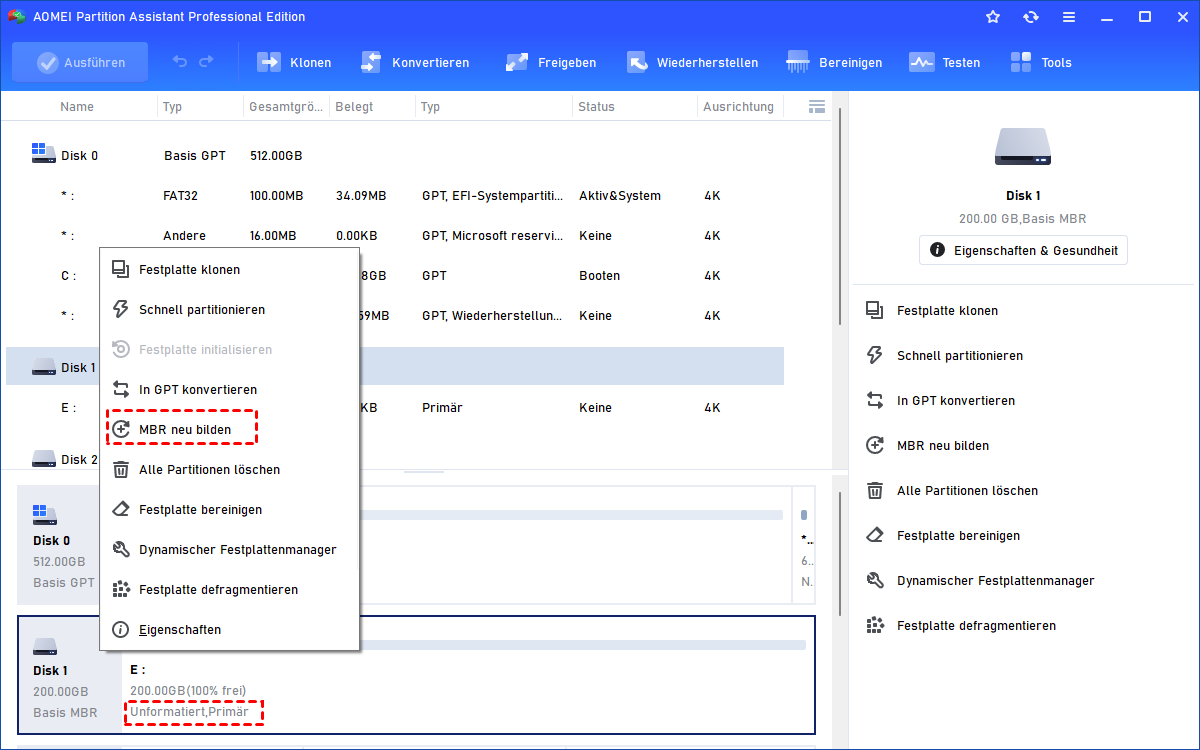Image resolution: width=1200 pixels, height=750 pixels.
Task: Sort by the Status column header
Action: pyautogui.click(x=597, y=107)
